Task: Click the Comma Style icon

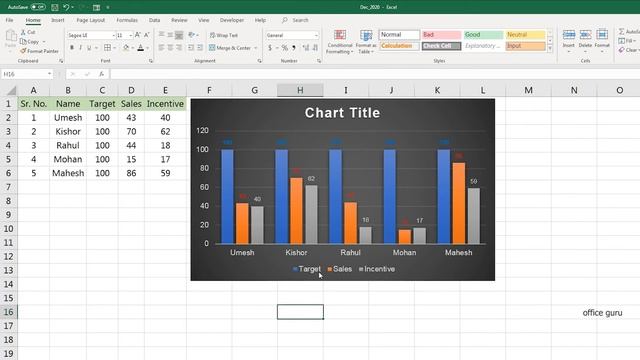Action: tap(293, 48)
